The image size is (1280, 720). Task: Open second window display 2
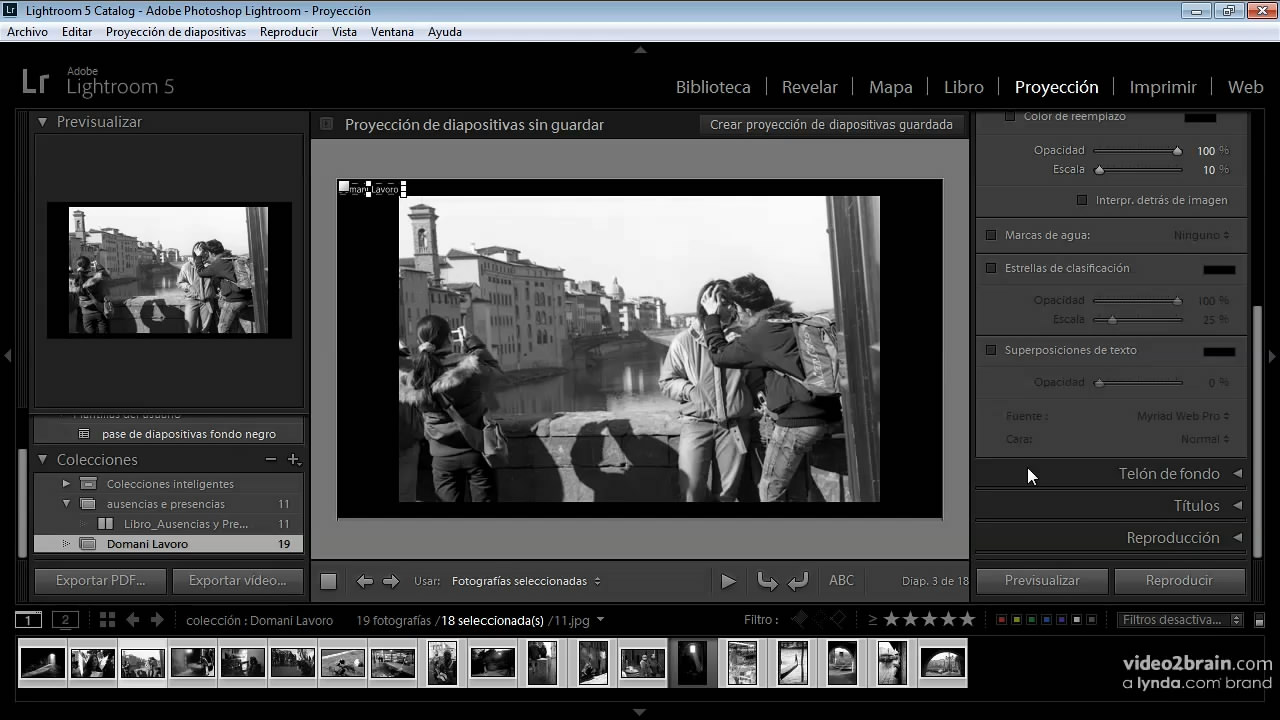(x=65, y=620)
